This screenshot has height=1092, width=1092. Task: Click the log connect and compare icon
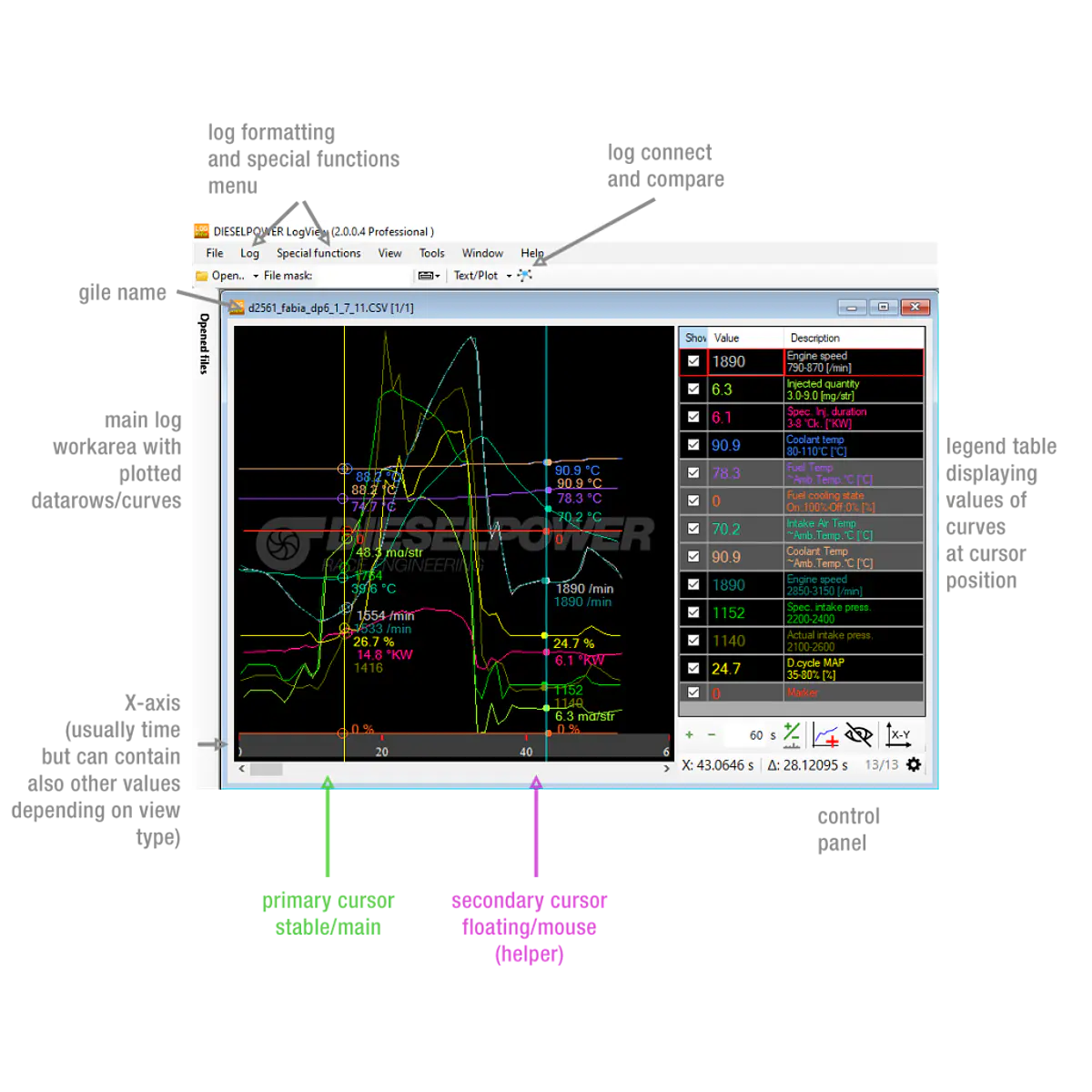(524, 275)
